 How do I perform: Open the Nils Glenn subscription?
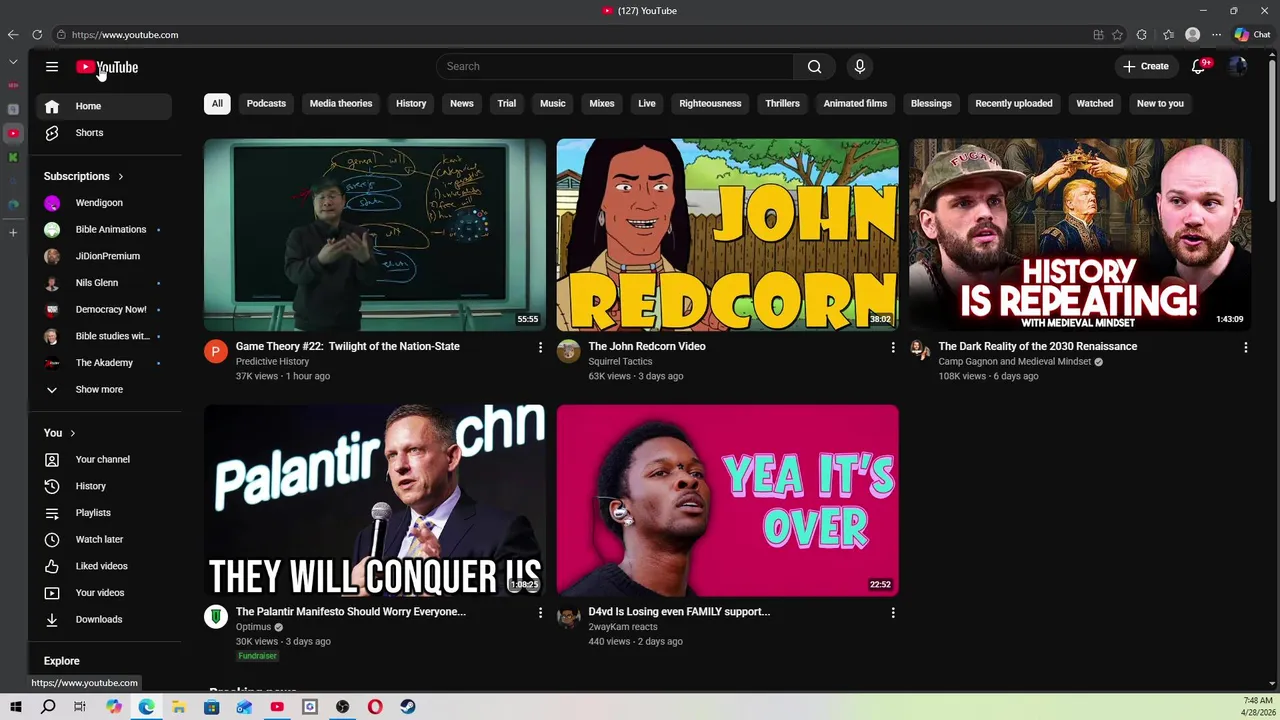click(104, 283)
